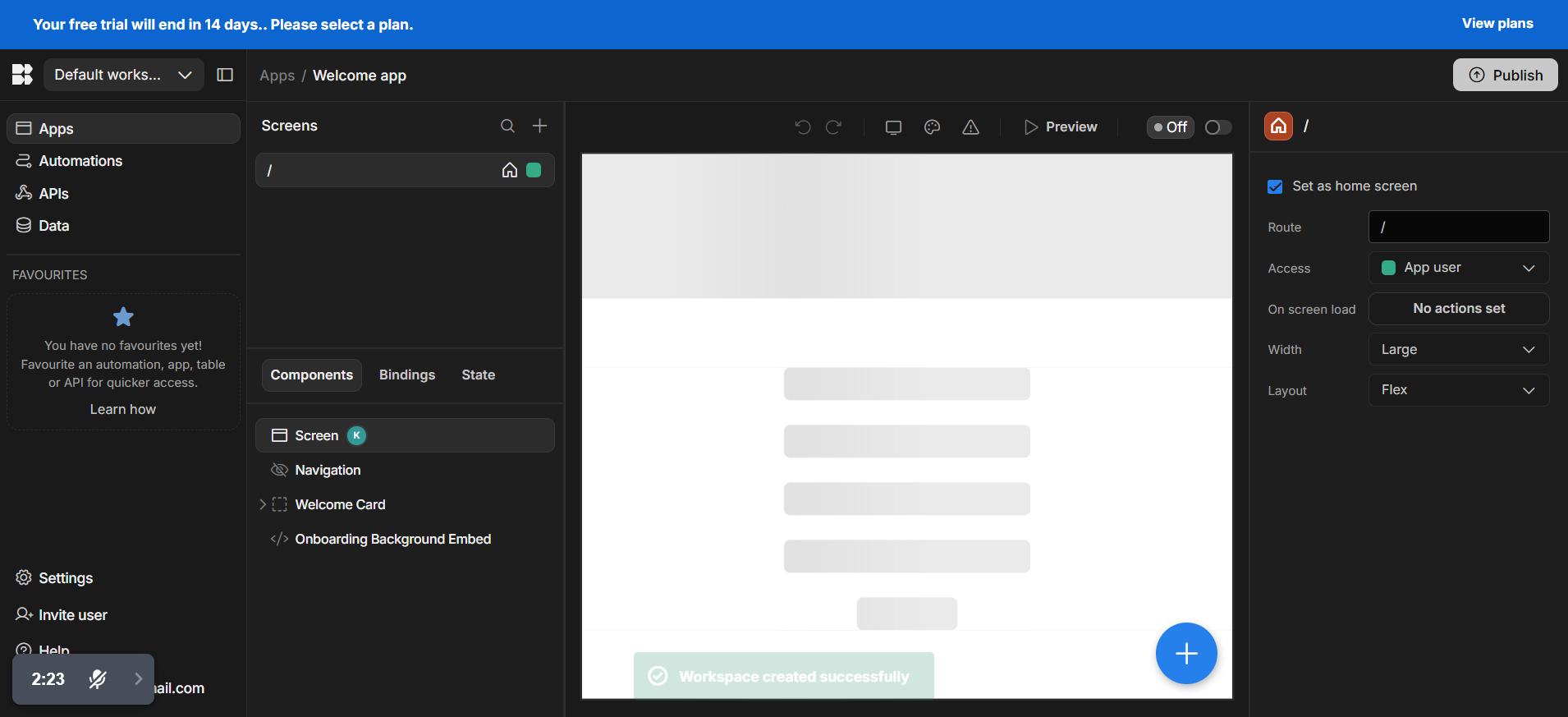Viewport: 1568px width, 717px height.
Task: Toggle the Off switch in toolbar
Action: pos(1217,127)
